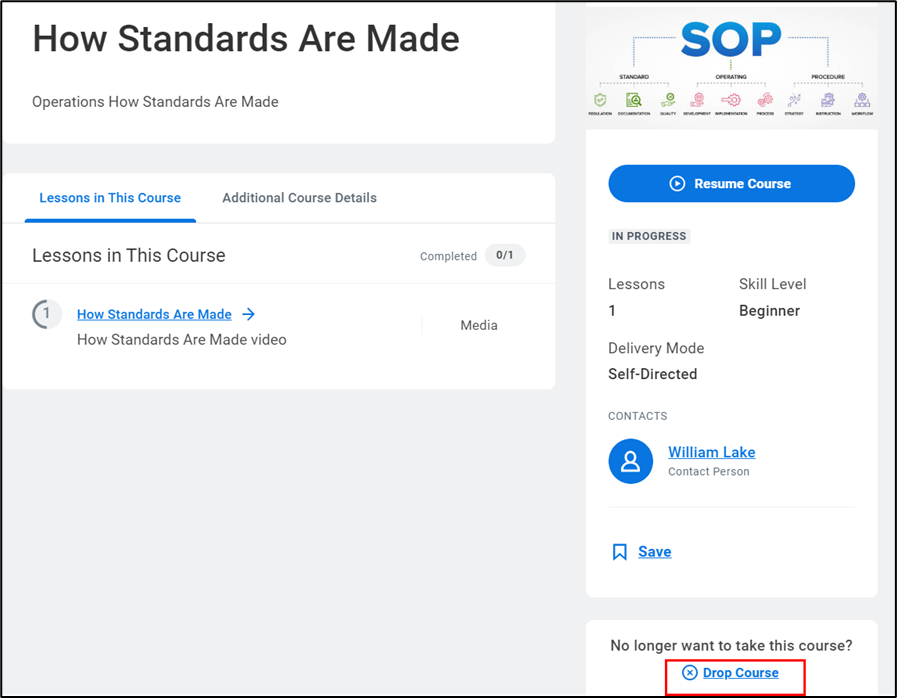Open the How Standards Are Made lesson link
This screenshot has width=897, height=698.
click(154, 314)
